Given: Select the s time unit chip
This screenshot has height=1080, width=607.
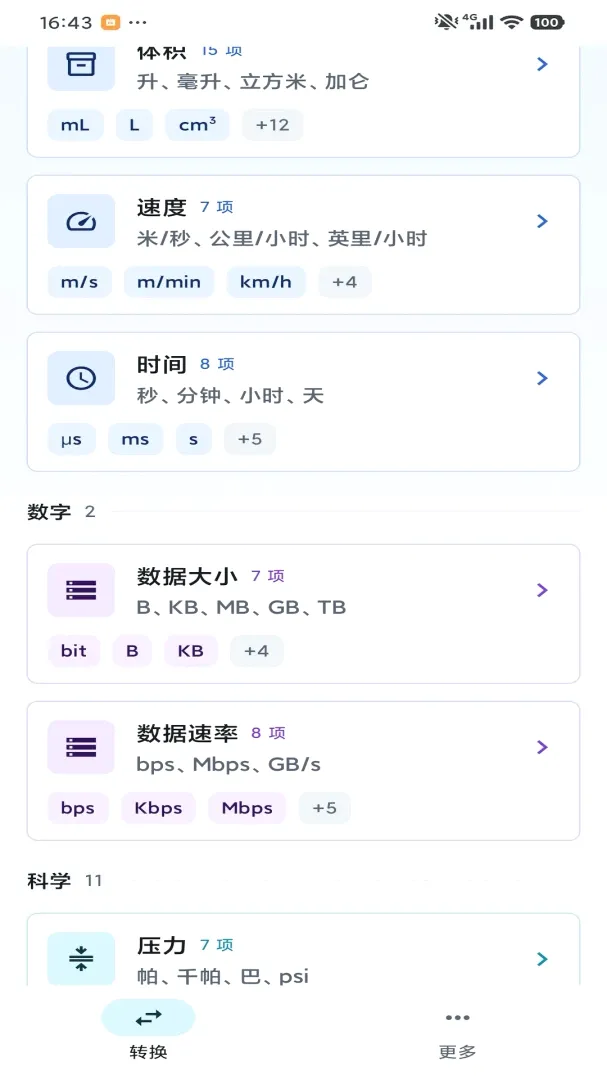Looking at the screenshot, I should pyautogui.click(x=194, y=439).
